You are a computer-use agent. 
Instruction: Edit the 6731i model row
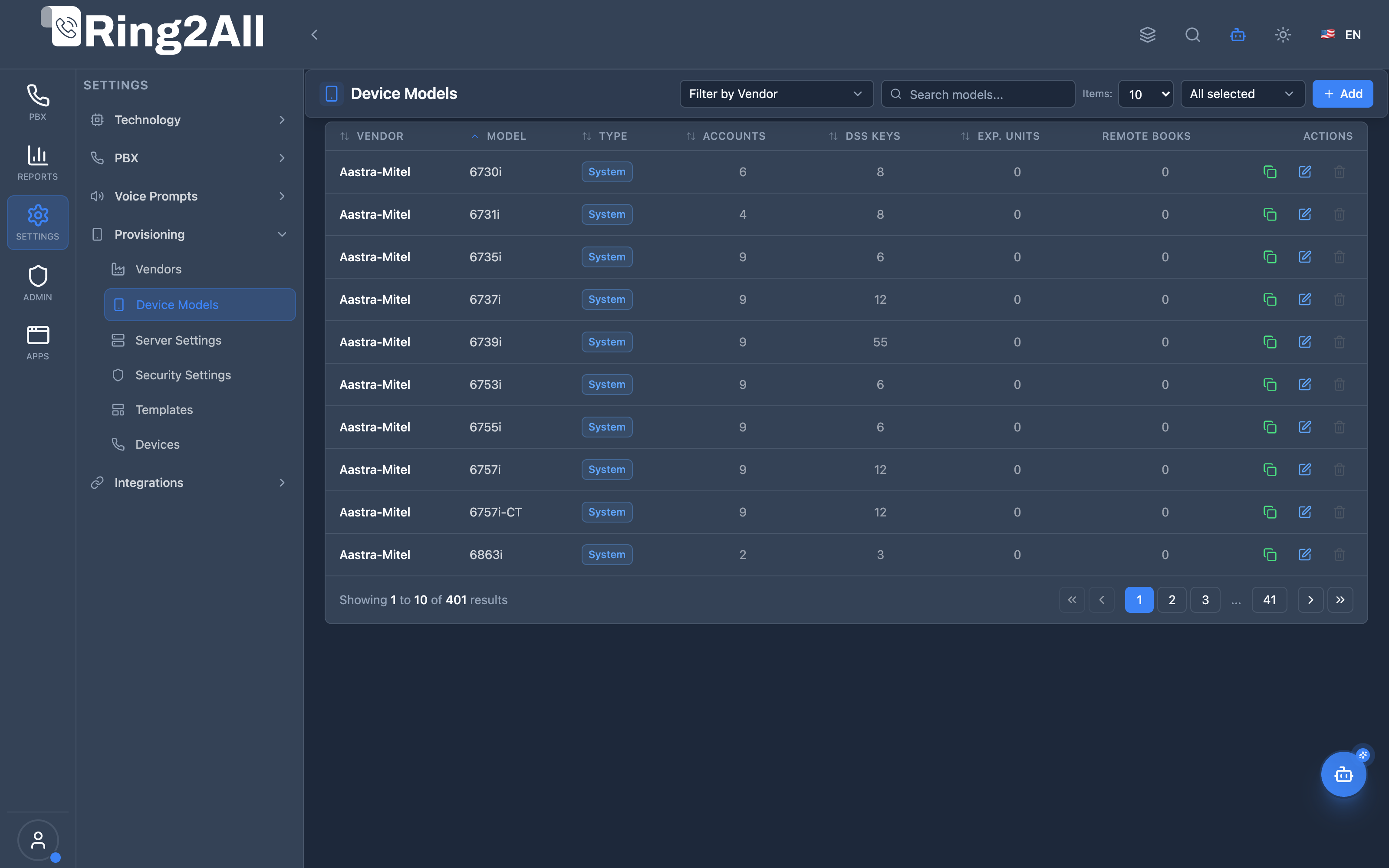pos(1305,214)
